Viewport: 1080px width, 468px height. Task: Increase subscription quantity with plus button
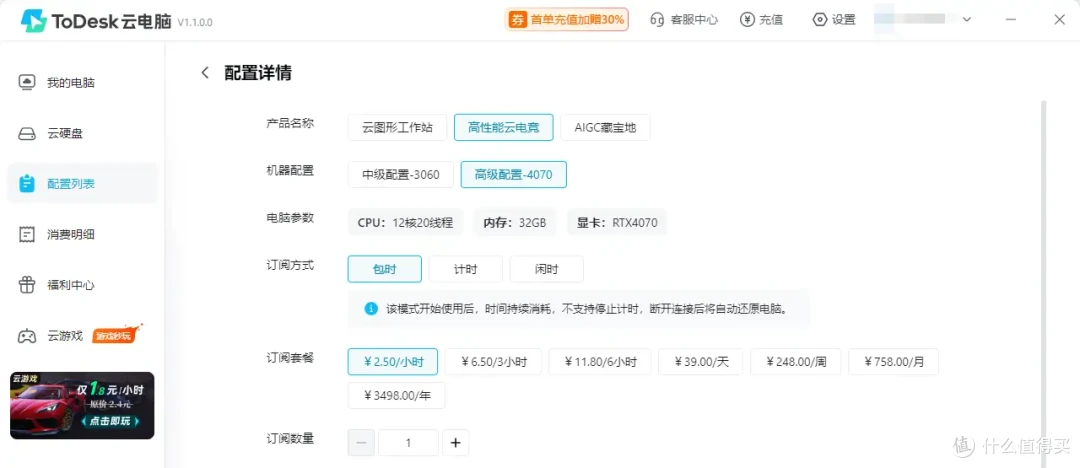click(455, 442)
